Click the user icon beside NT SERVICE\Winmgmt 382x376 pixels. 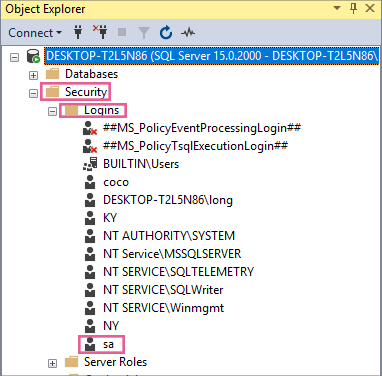click(90, 308)
